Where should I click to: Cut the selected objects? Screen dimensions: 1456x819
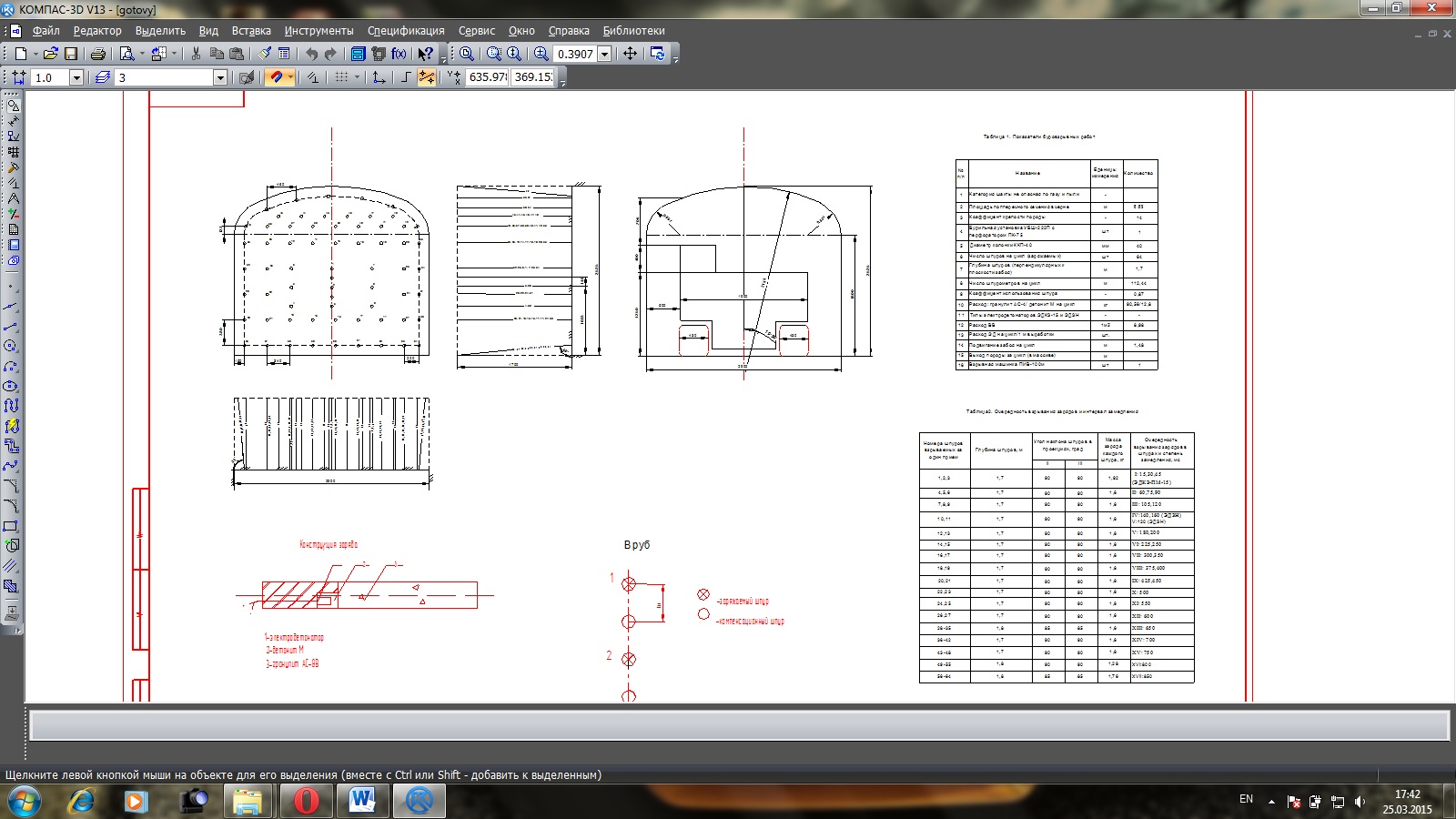pyautogui.click(x=196, y=54)
